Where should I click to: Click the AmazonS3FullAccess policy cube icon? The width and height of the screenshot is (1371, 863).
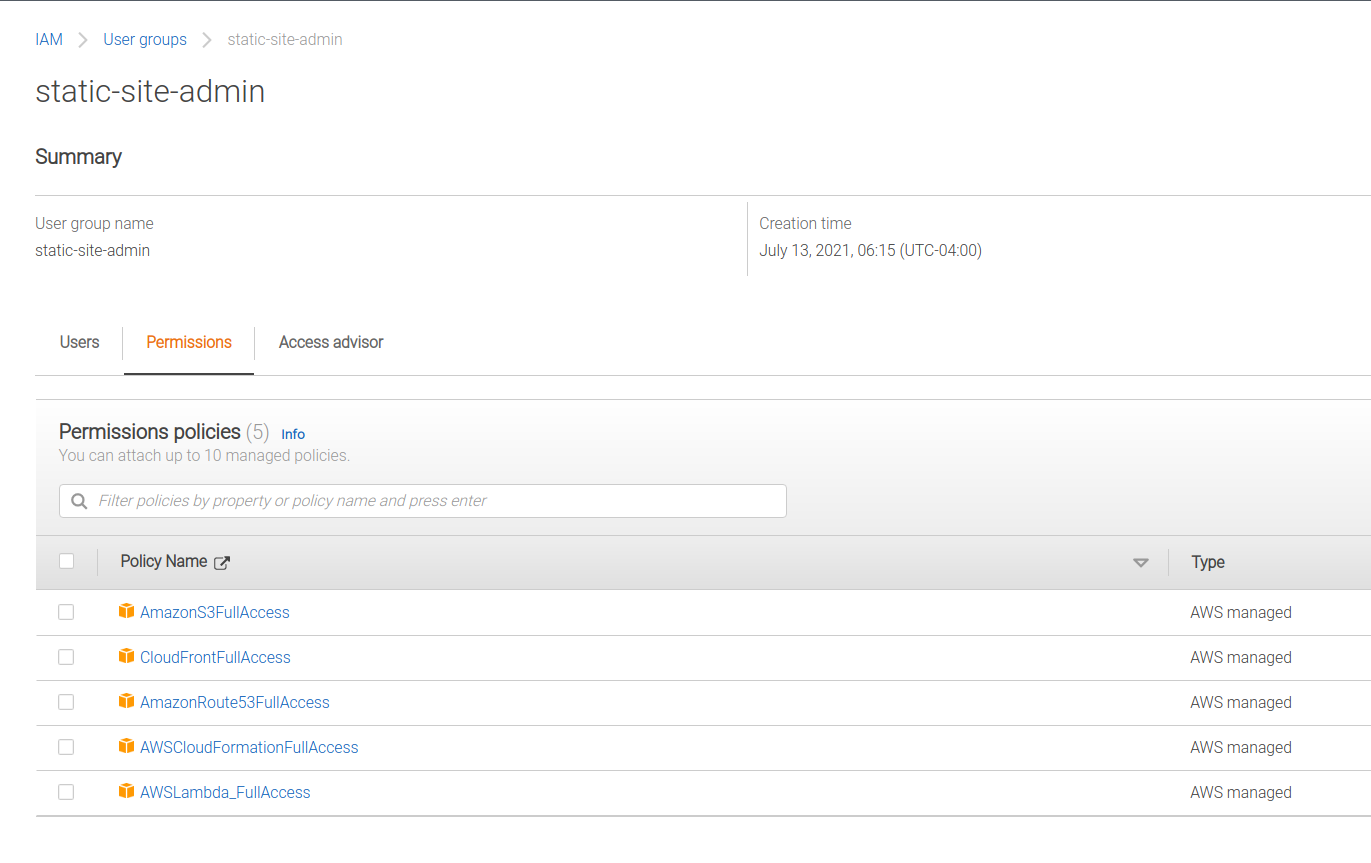(x=126, y=611)
